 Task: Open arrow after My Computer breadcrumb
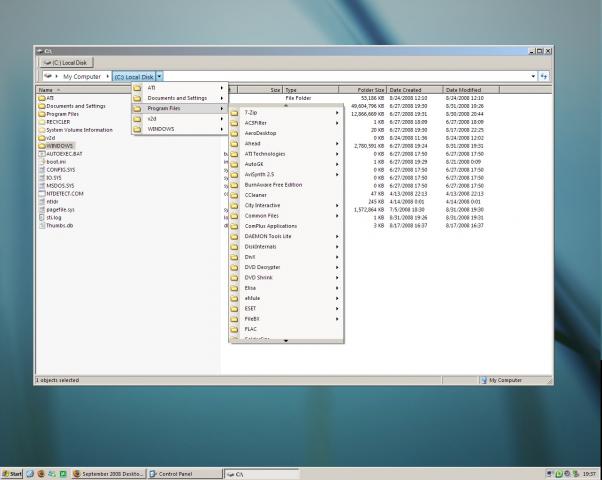pyautogui.click(x=108, y=76)
